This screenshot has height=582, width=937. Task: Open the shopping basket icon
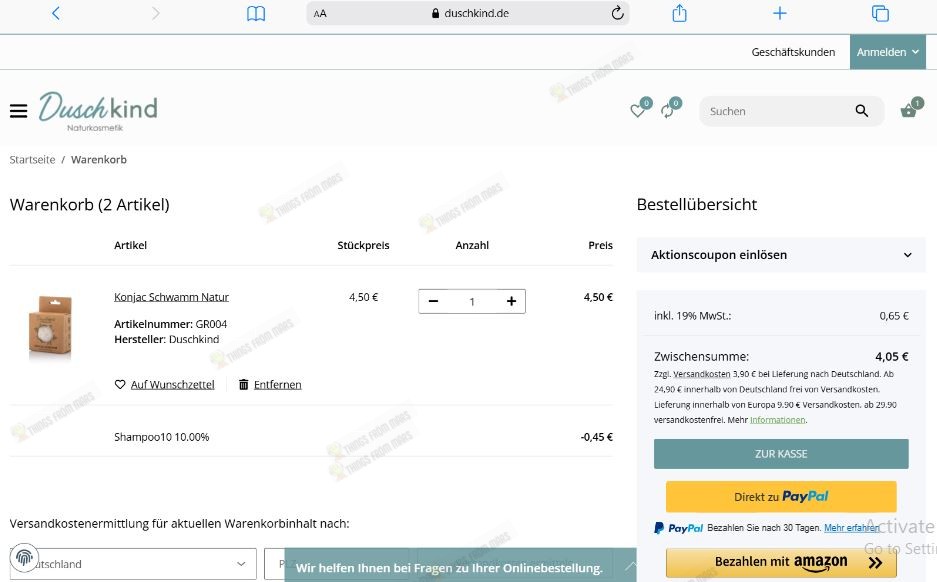(909, 111)
